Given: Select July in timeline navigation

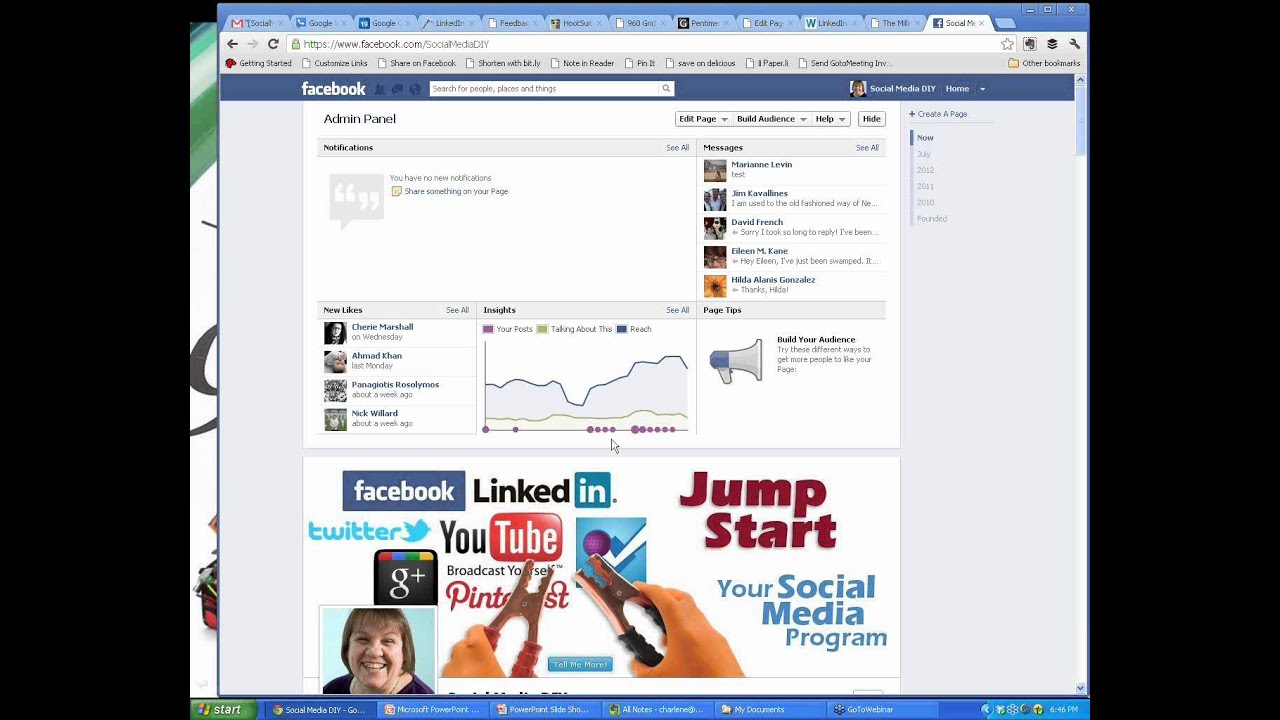Looking at the screenshot, I should (924, 154).
